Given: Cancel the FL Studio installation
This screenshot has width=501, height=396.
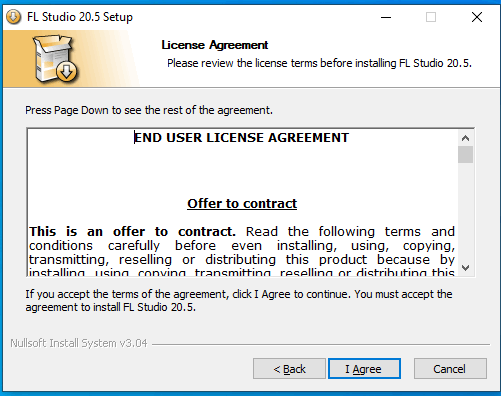Looking at the screenshot, I should click(450, 369).
